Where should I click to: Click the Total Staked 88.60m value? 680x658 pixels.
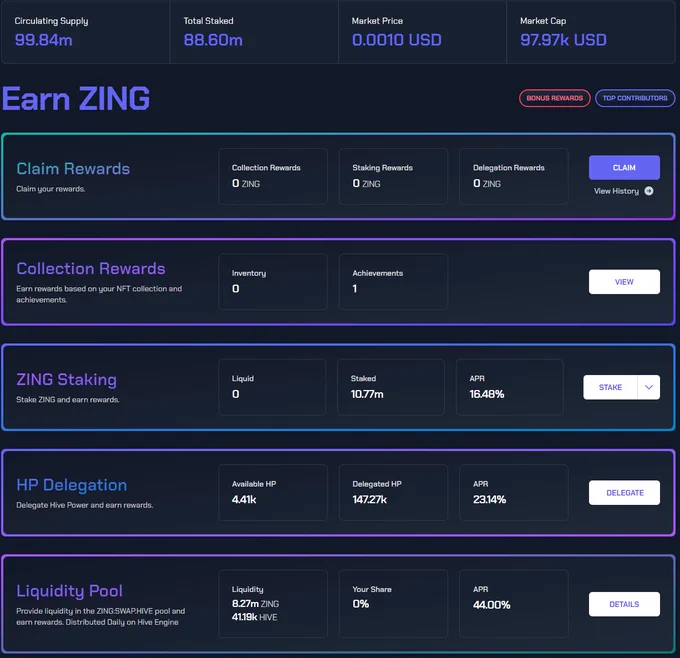(x=213, y=40)
